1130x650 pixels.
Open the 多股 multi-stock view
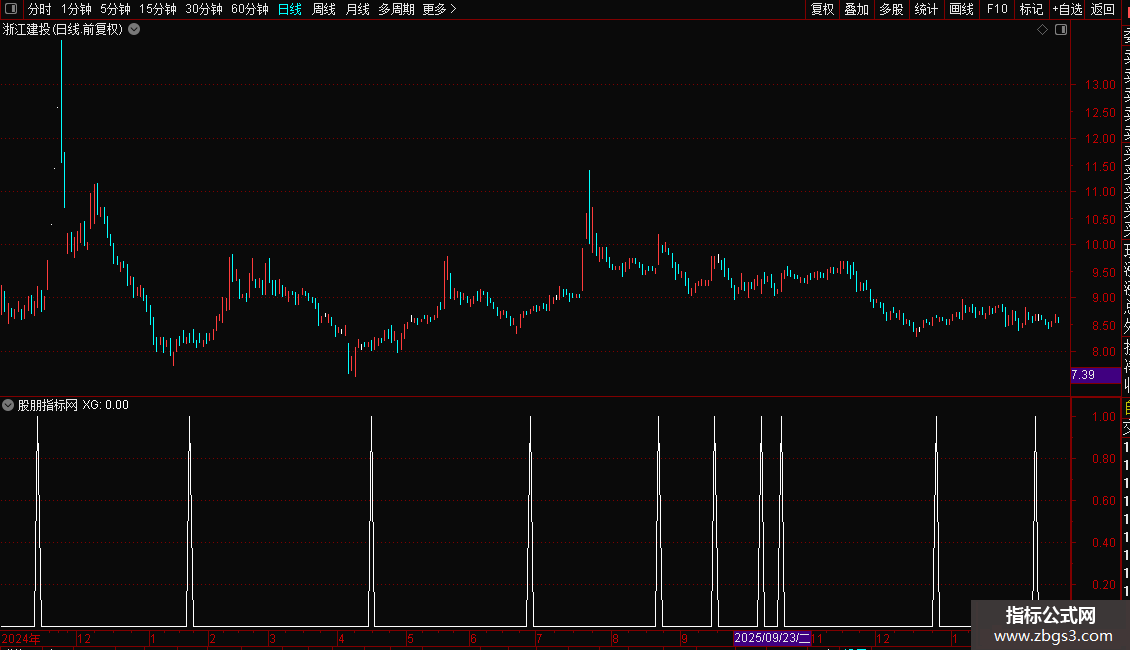[891, 9]
